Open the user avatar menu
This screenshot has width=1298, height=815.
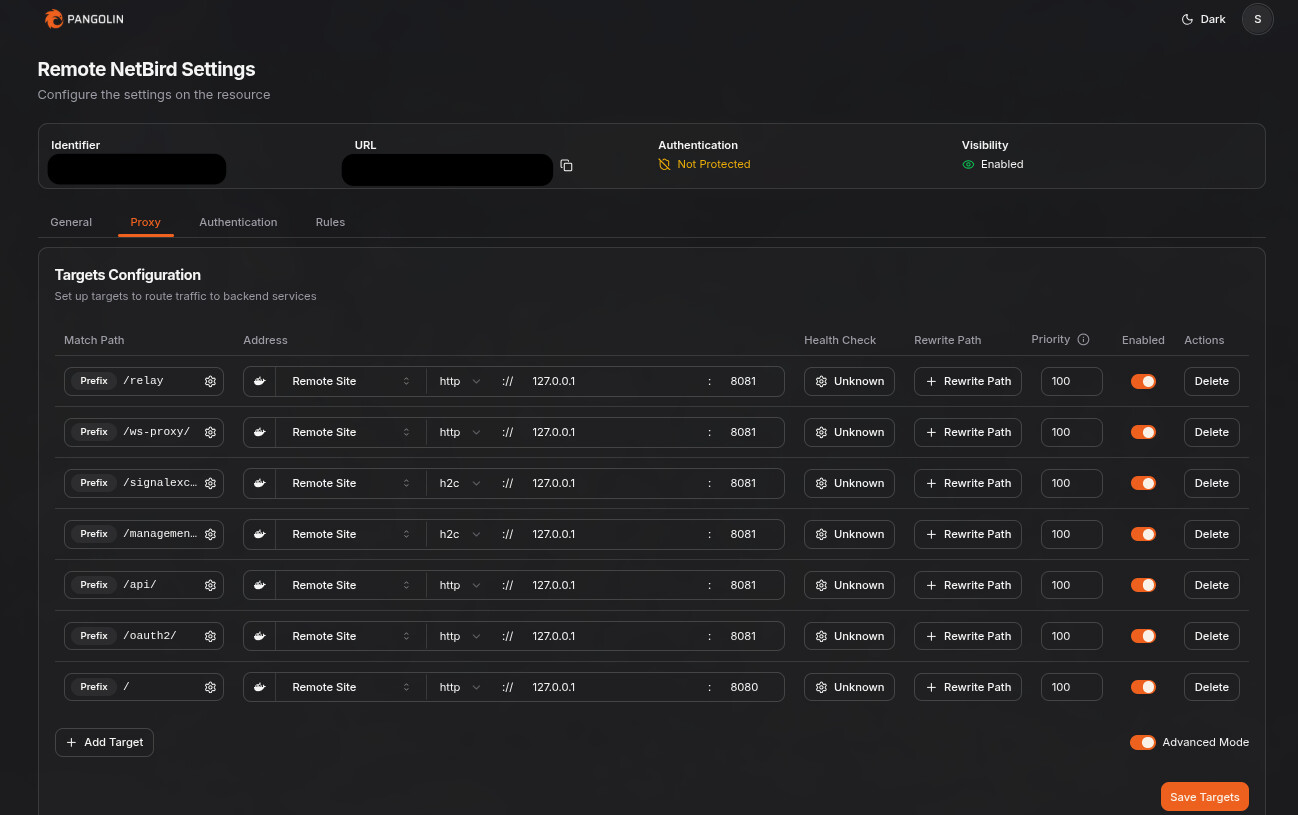point(1257,19)
